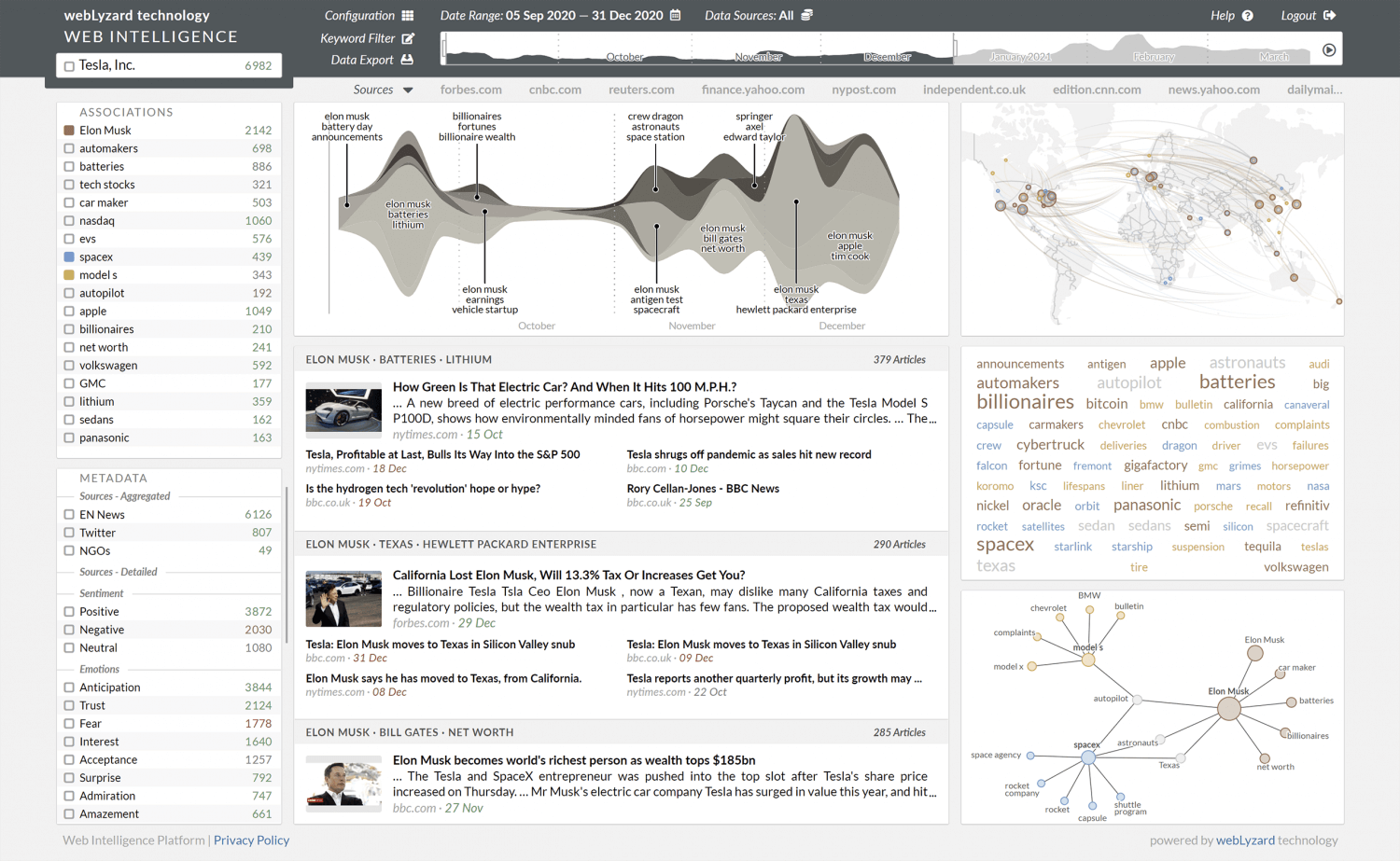
Task: Click panasonic in the tag cloud
Action: pyautogui.click(x=1147, y=505)
